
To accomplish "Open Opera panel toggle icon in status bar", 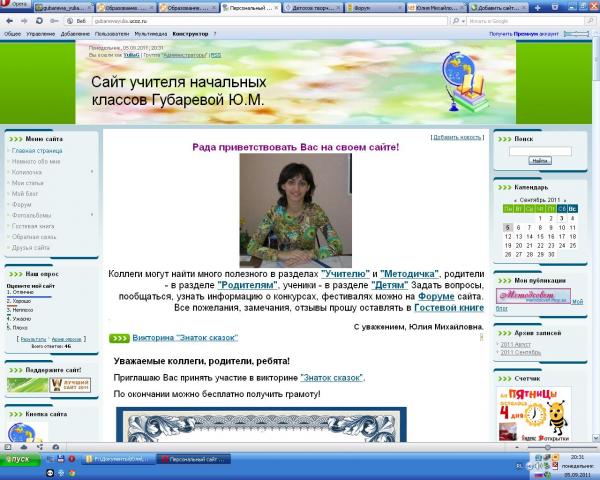I will (x=8, y=447).
